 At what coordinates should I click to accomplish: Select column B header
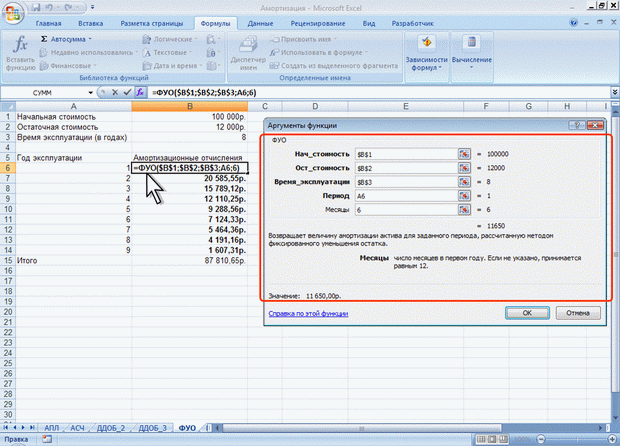[x=190, y=106]
